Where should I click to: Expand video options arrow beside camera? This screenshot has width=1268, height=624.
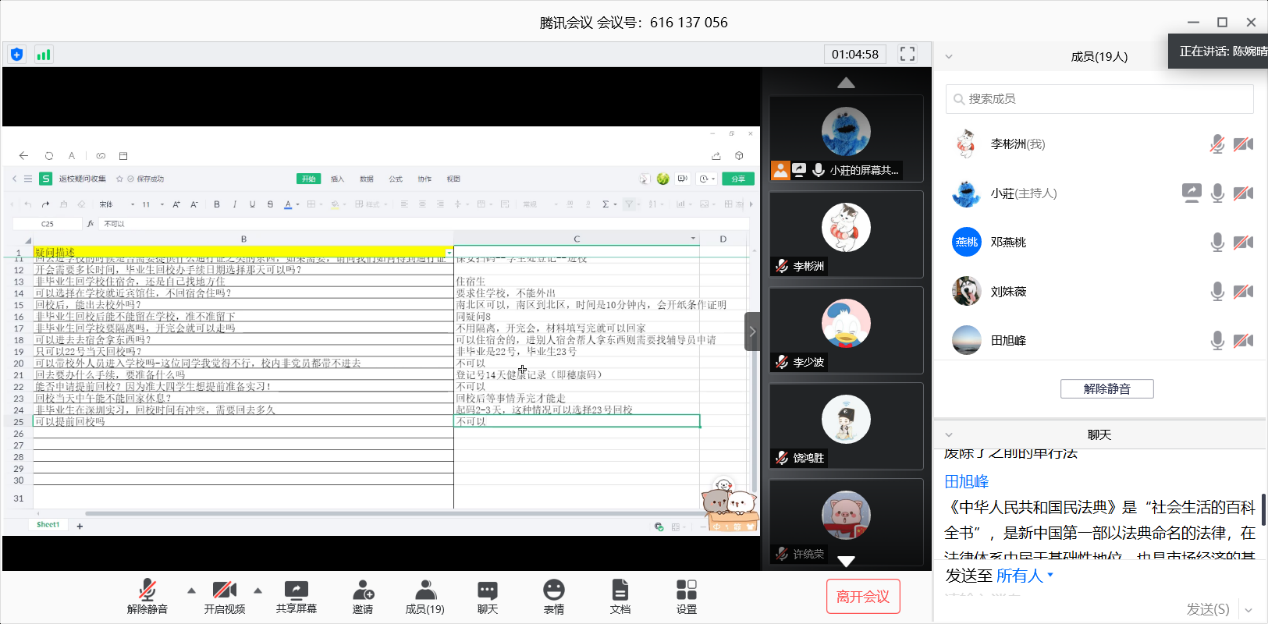(x=257, y=589)
